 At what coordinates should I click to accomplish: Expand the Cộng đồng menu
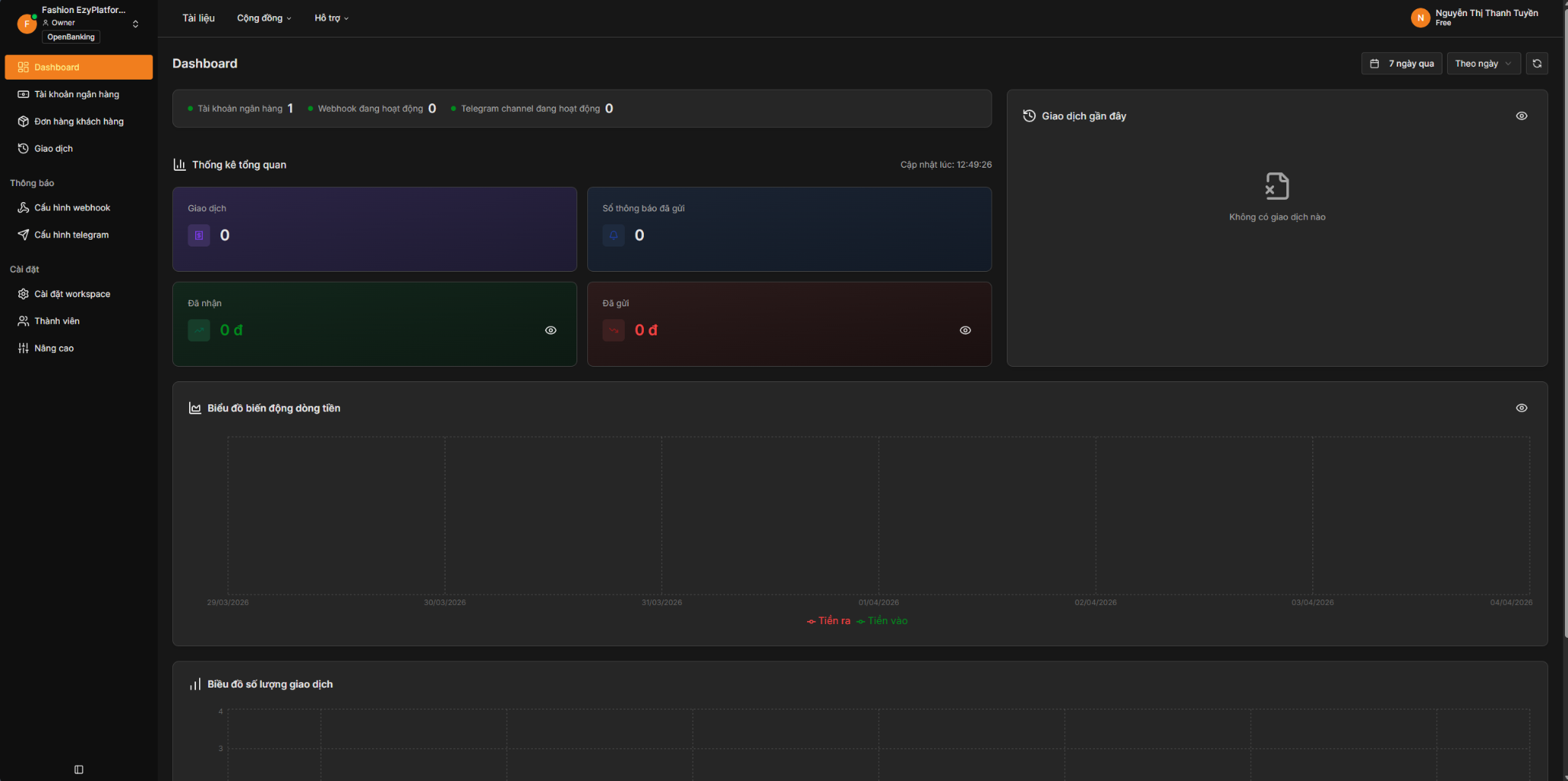(263, 18)
